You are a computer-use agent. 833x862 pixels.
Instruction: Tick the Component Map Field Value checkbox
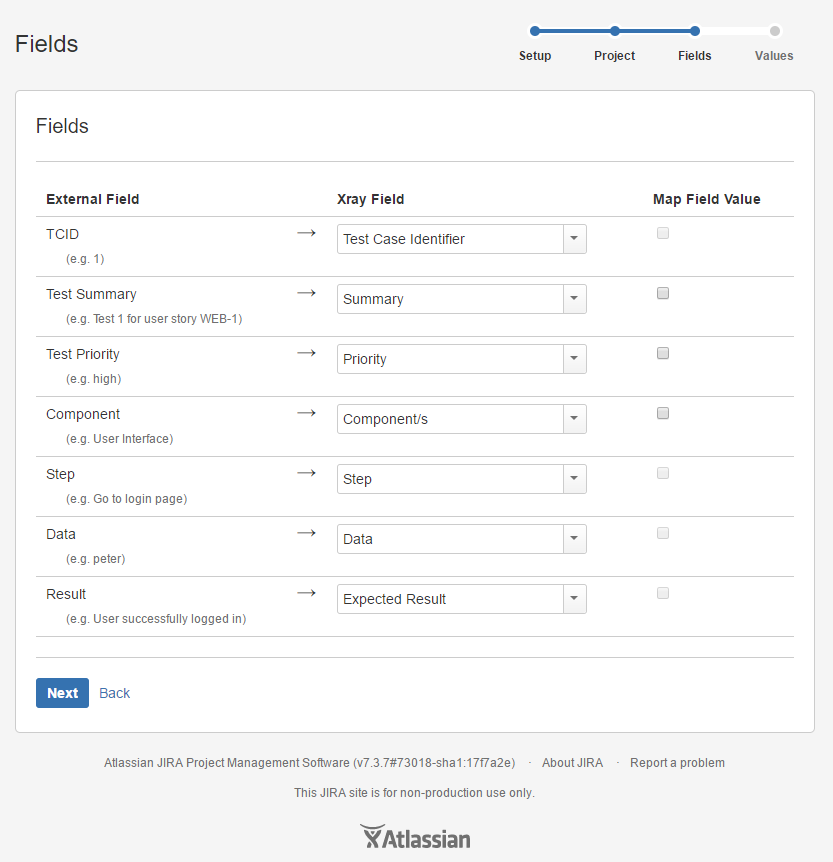[663, 413]
